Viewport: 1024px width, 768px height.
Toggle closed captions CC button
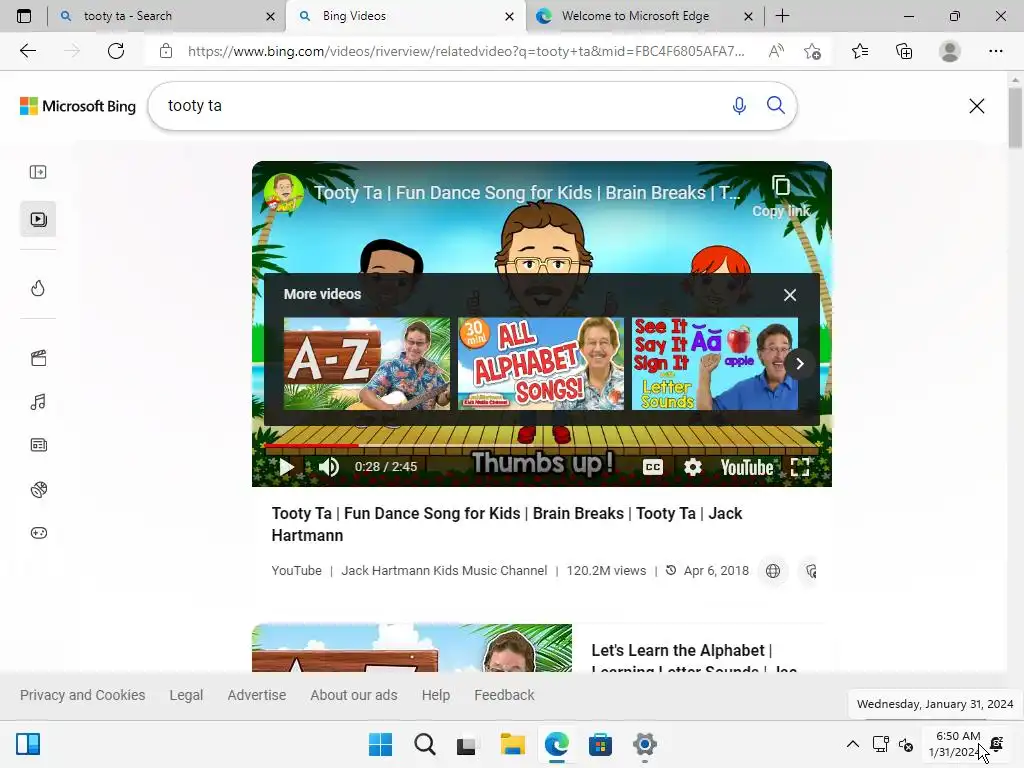pyautogui.click(x=652, y=467)
